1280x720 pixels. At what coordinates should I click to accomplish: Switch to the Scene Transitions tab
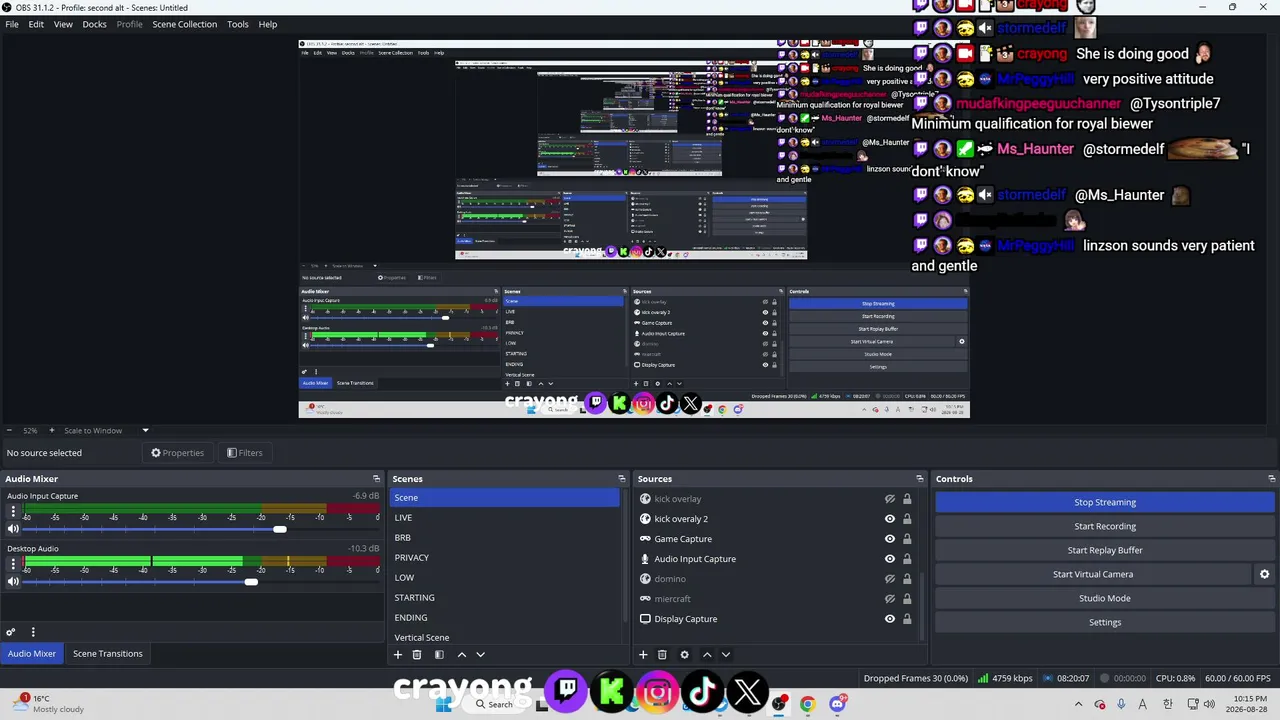coord(107,654)
